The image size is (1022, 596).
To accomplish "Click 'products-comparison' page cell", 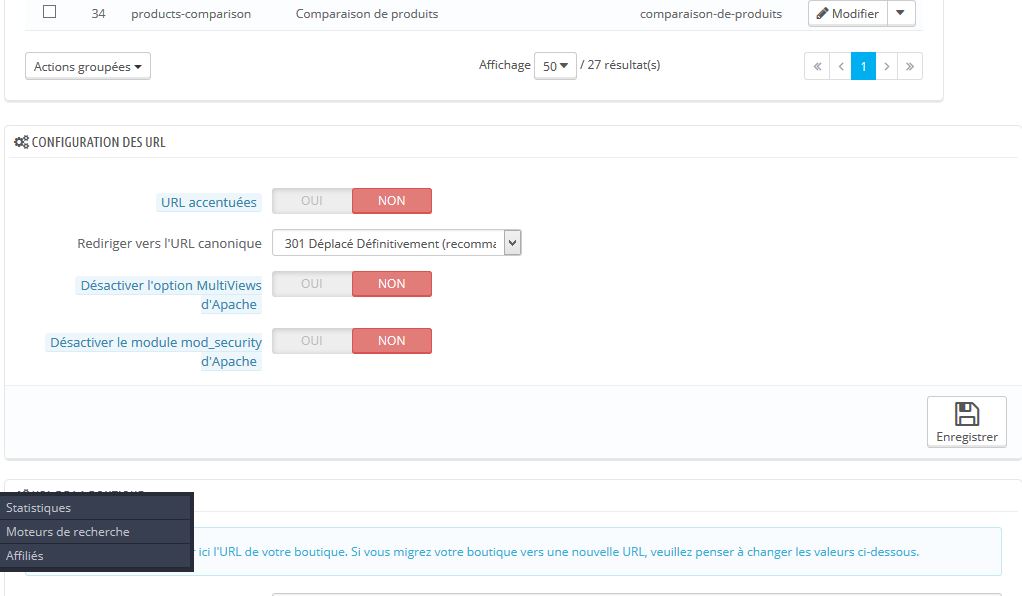I will (191, 14).
